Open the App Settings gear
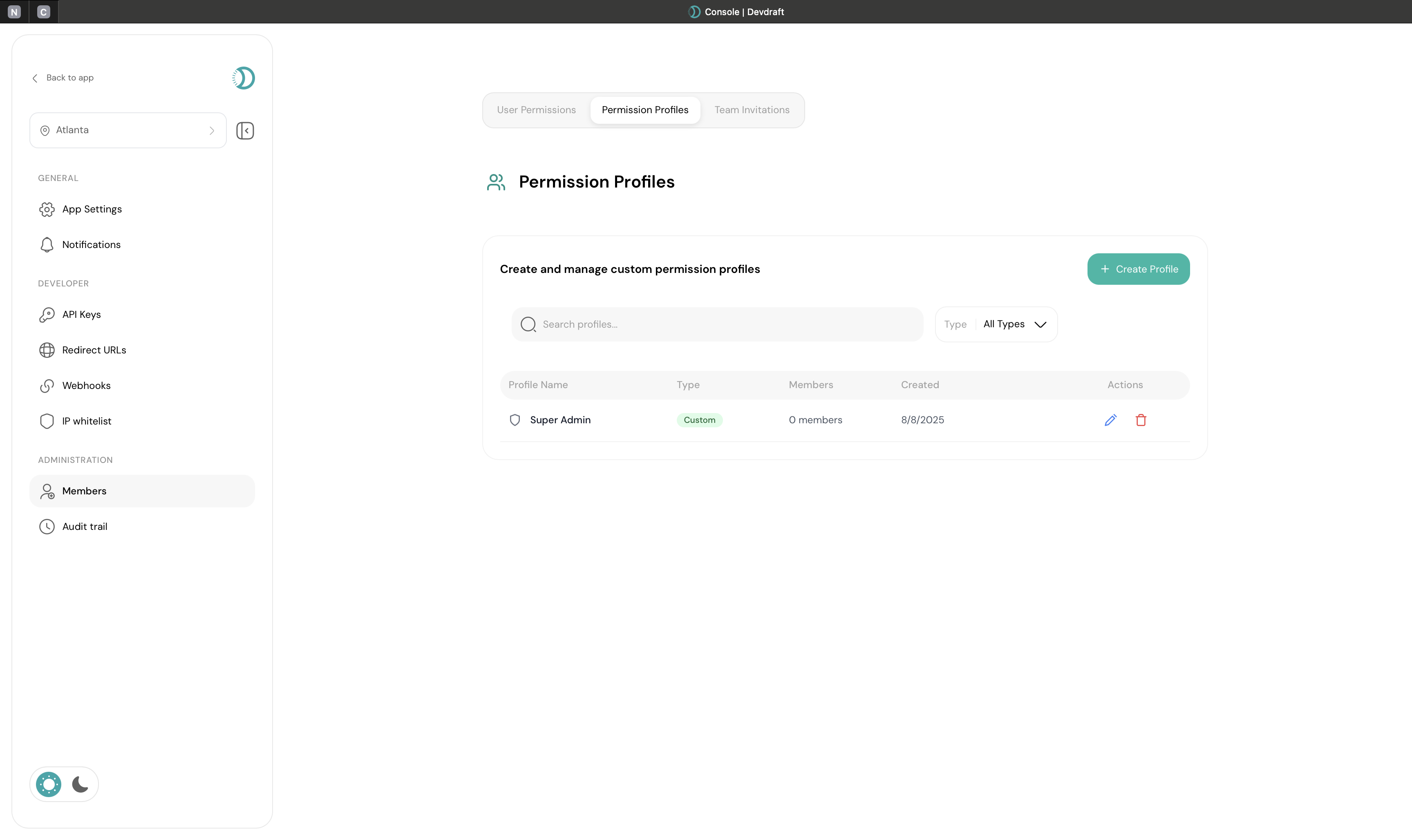This screenshot has height=840, width=1412. click(47, 209)
